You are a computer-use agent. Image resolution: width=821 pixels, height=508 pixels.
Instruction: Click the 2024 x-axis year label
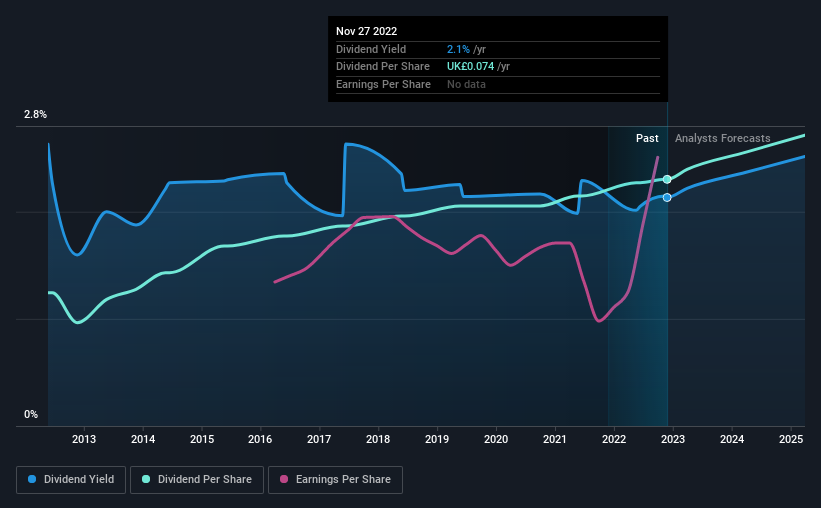click(x=732, y=439)
